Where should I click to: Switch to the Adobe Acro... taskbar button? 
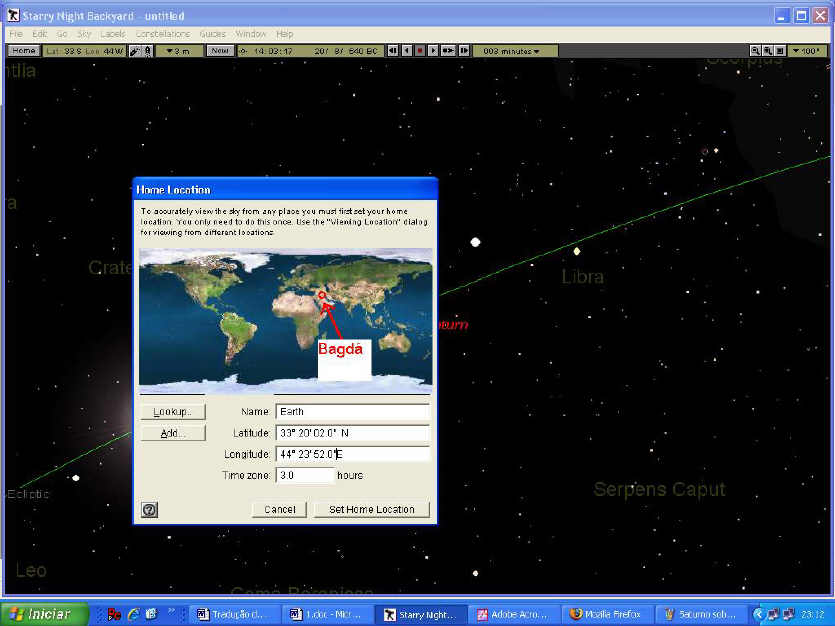pyautogui.click(x=514, y=614)
